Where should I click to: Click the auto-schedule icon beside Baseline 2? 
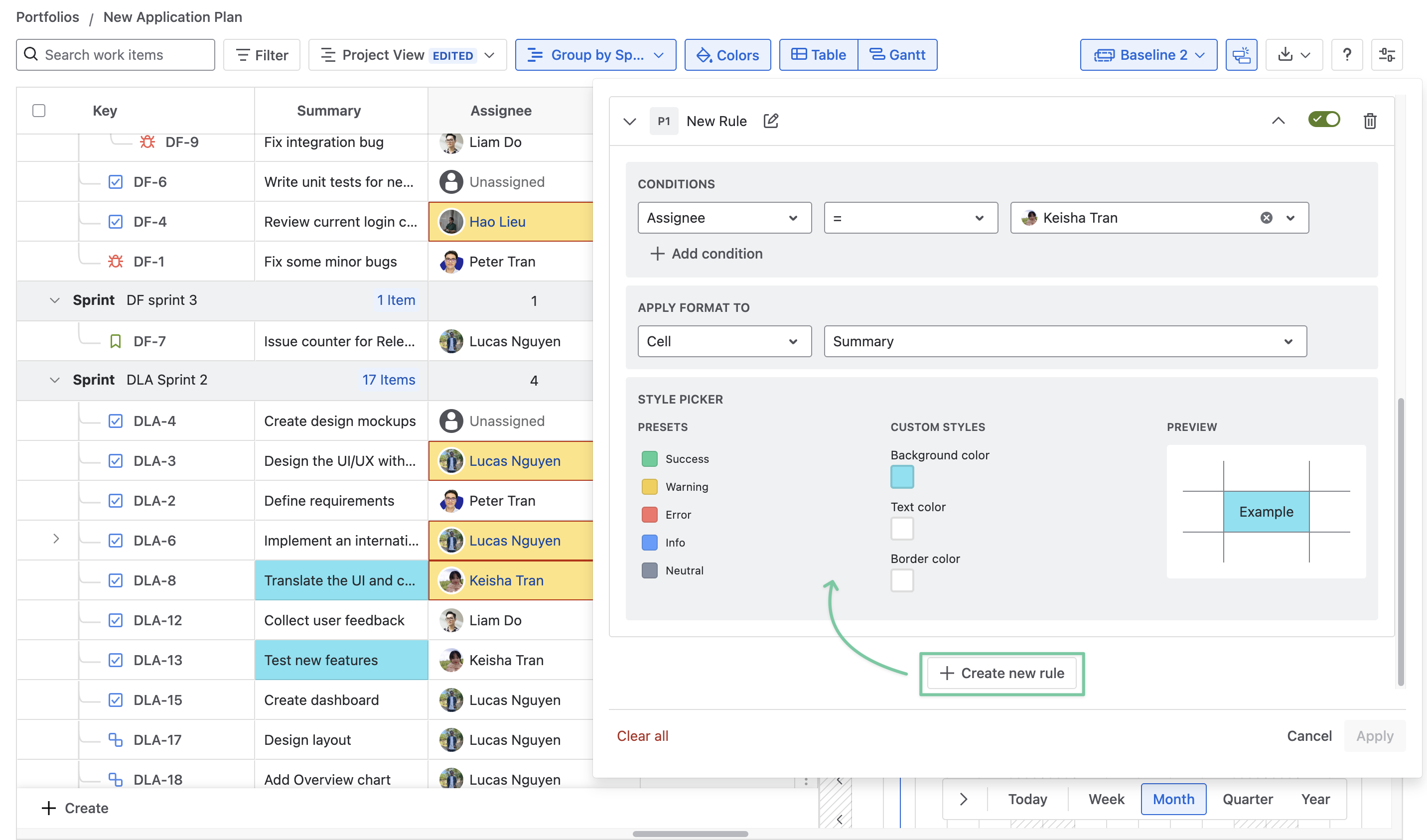[1241, 55]
